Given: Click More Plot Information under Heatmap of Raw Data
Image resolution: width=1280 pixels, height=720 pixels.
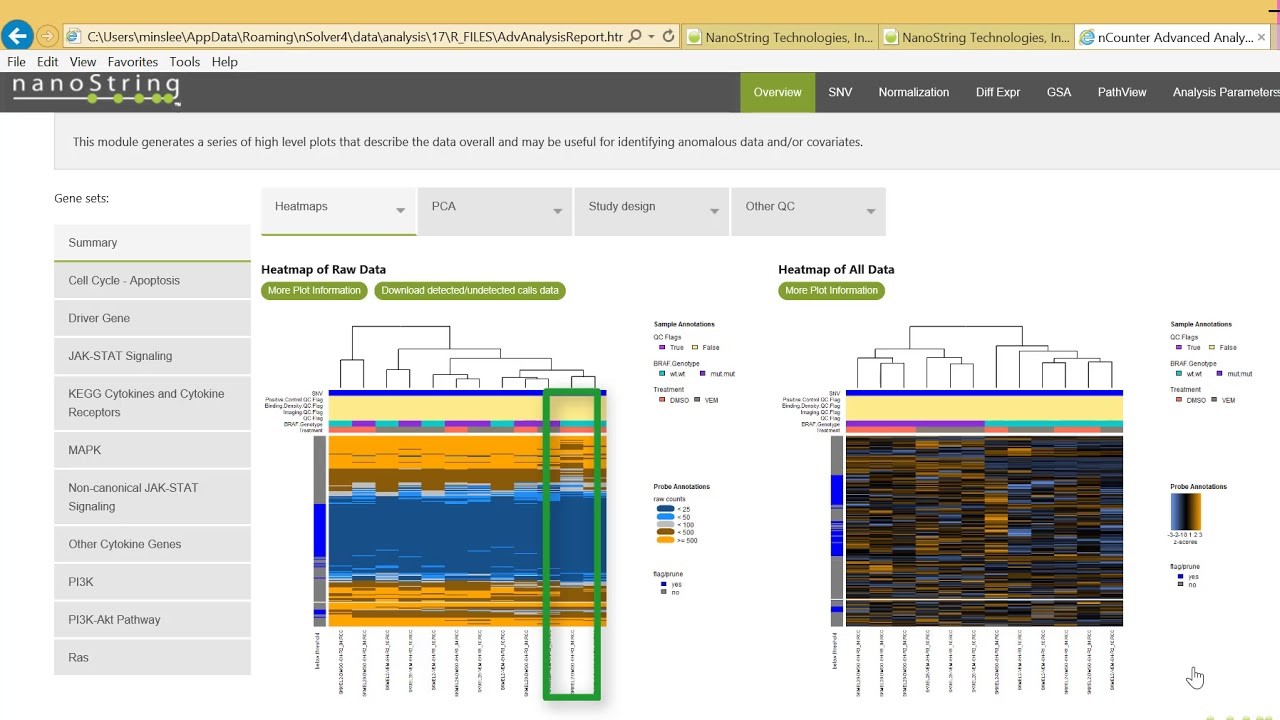Looking at the screenshot, I should (x=314, y=291).
